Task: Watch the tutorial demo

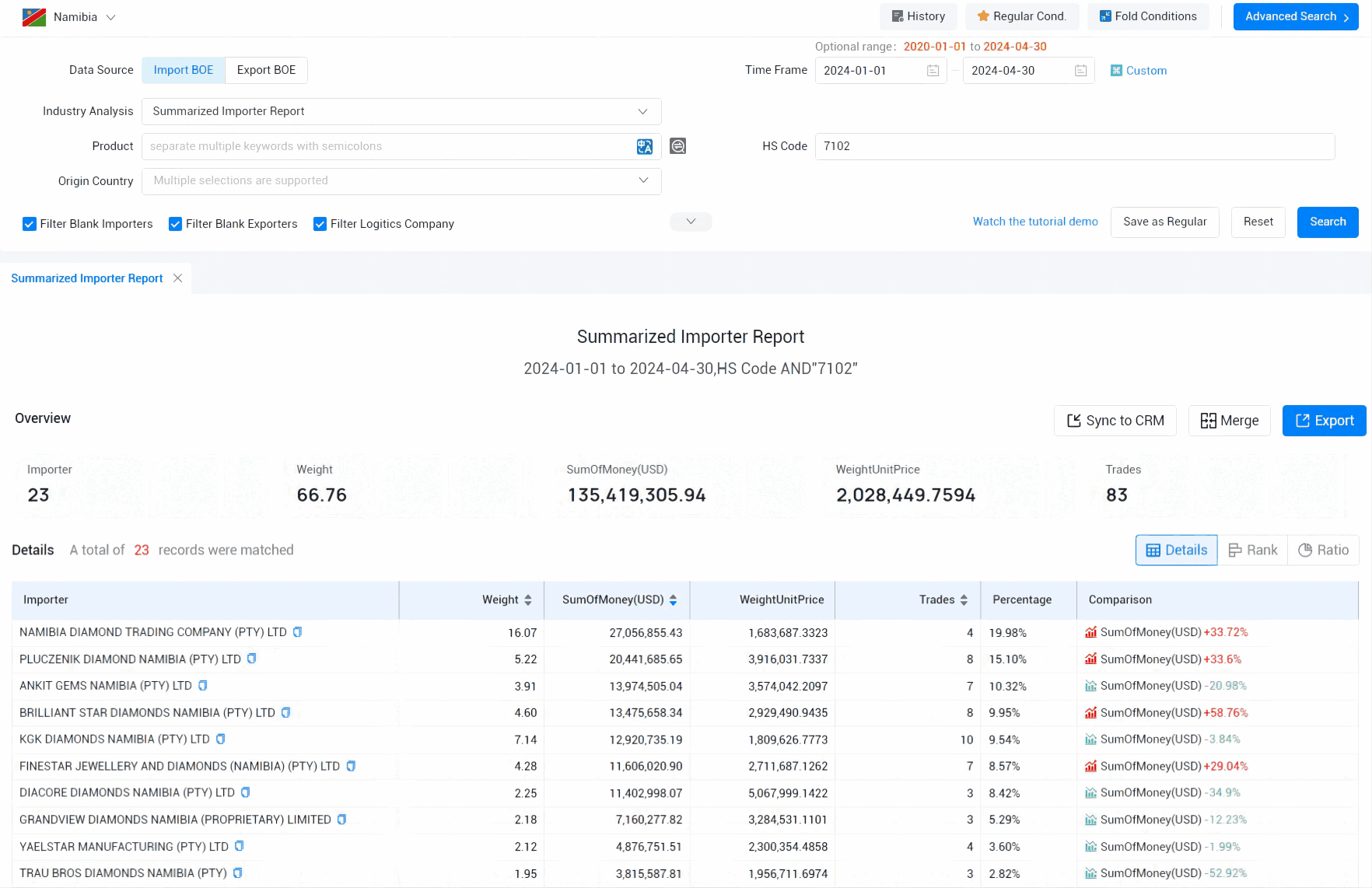Action: [1035, 222]
